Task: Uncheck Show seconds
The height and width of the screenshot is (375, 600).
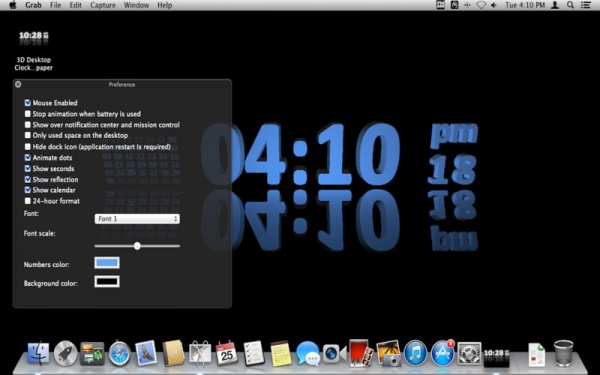Action: (x=28, y=168)
